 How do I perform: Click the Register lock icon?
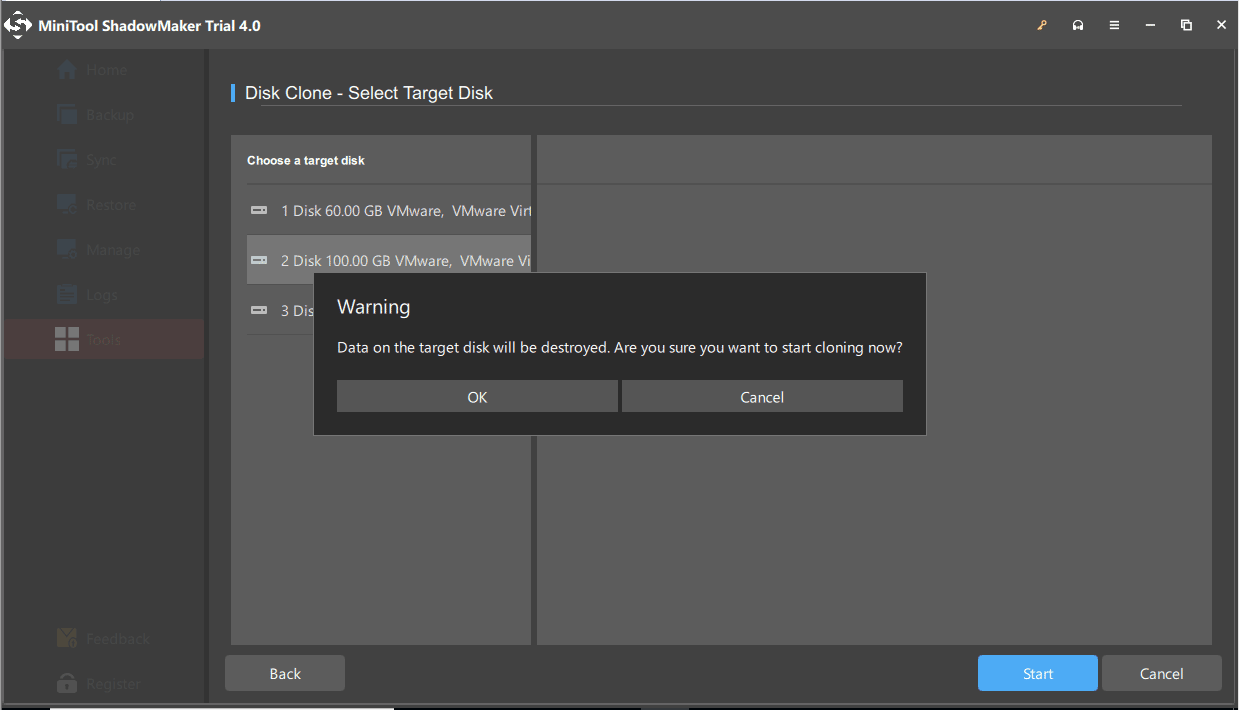66,683
